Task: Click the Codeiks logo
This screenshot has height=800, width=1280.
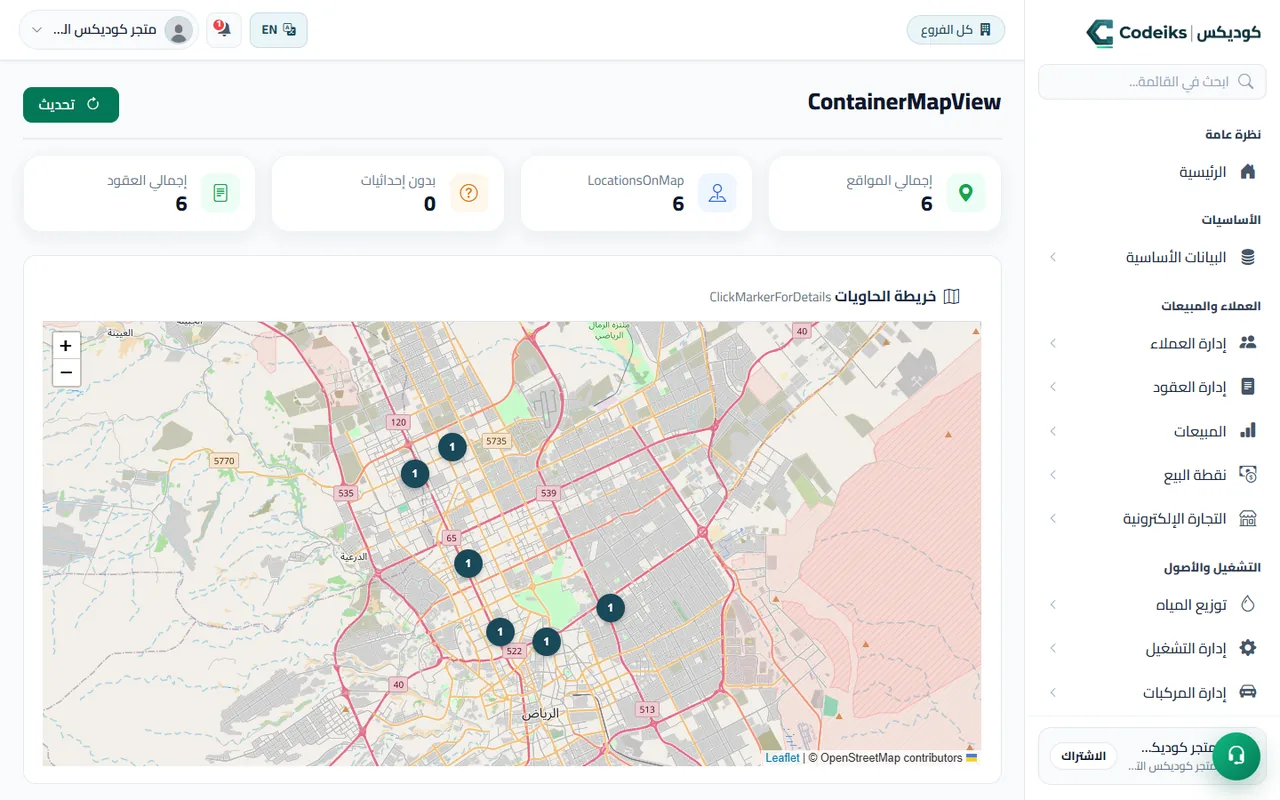Action: coord(1173,33)
